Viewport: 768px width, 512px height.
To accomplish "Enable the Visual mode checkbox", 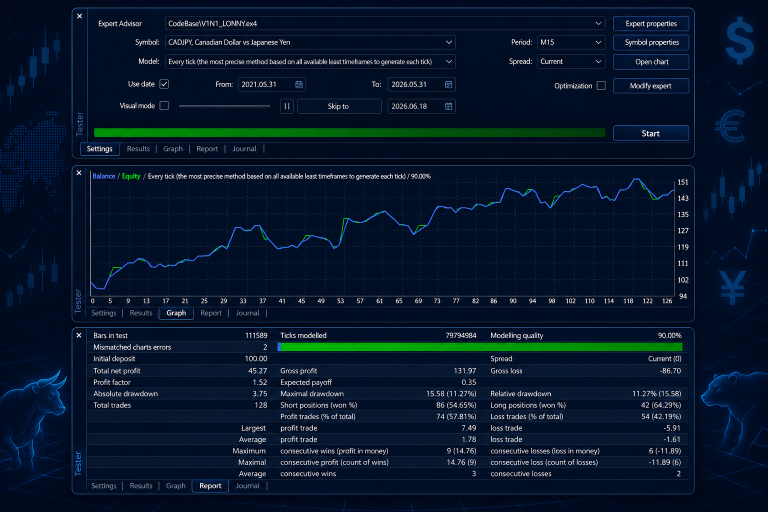I will pos(164,106).
